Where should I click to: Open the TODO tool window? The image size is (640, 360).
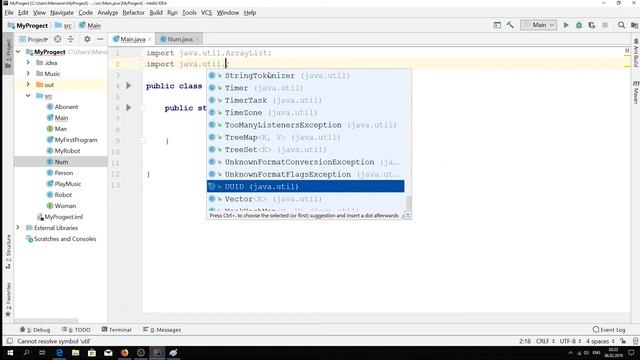pos(76,329)
